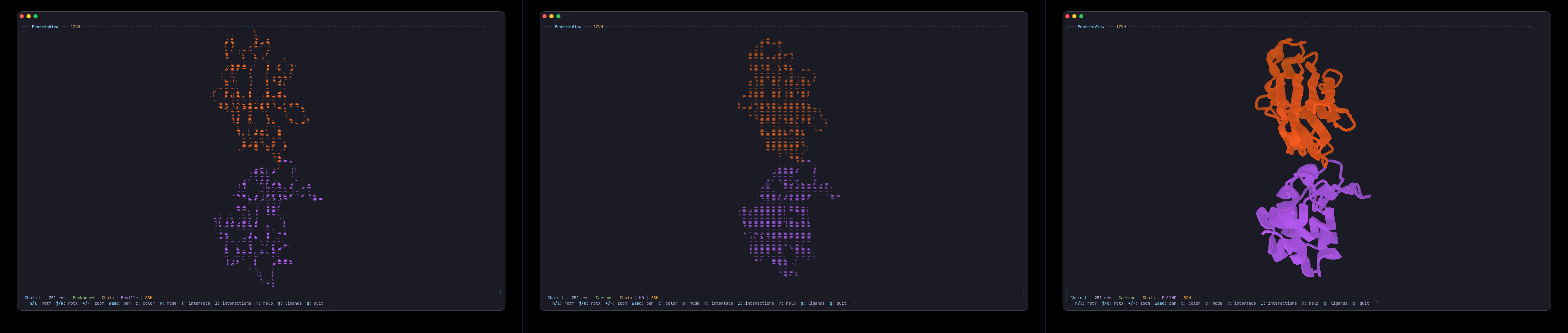The height and width of the screenshot is (333, 1568).
Task: Click the ProteinView title in Braille window
Action: point(45,27)
